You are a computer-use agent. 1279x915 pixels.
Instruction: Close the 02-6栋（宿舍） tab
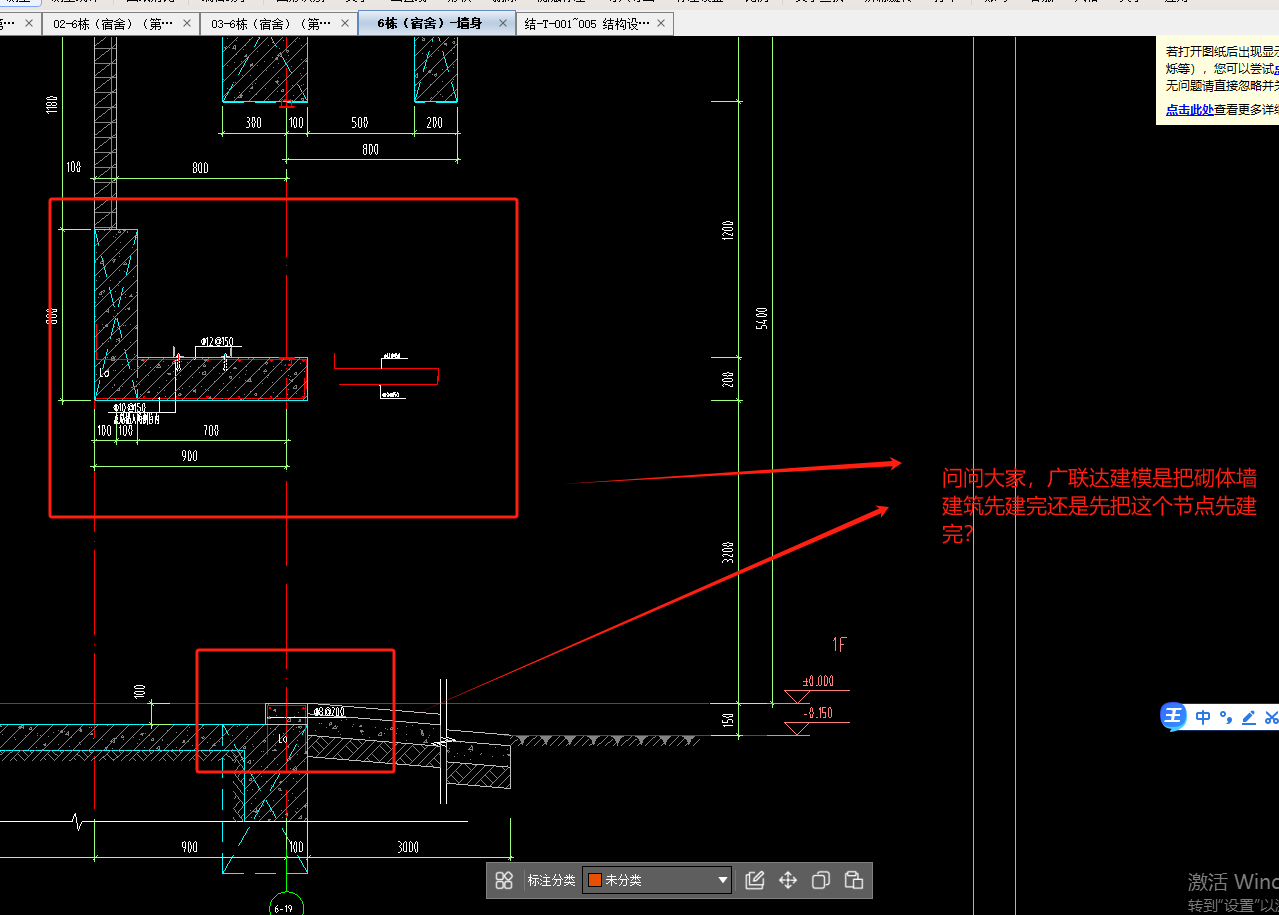click(x=187, y=23)
